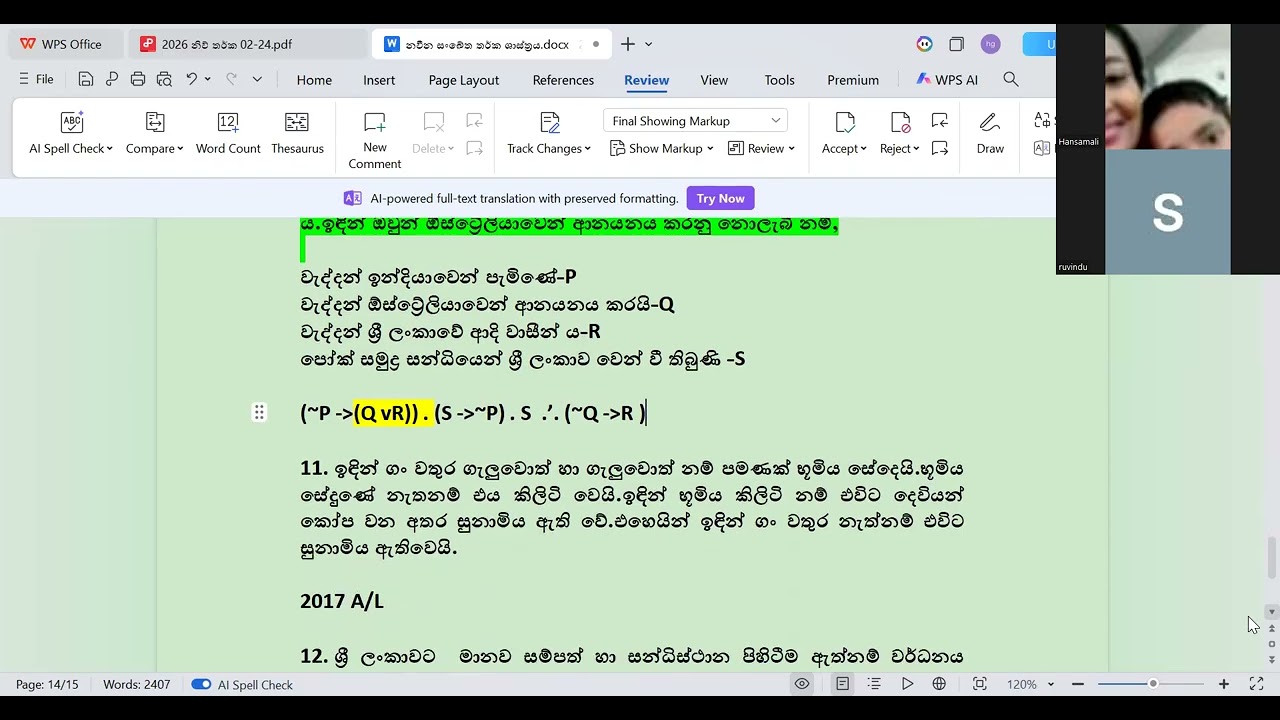Viewport: 1280px width, 720px height.
Task: Click the zoom in plus button
Action: tap(1224, 684)
